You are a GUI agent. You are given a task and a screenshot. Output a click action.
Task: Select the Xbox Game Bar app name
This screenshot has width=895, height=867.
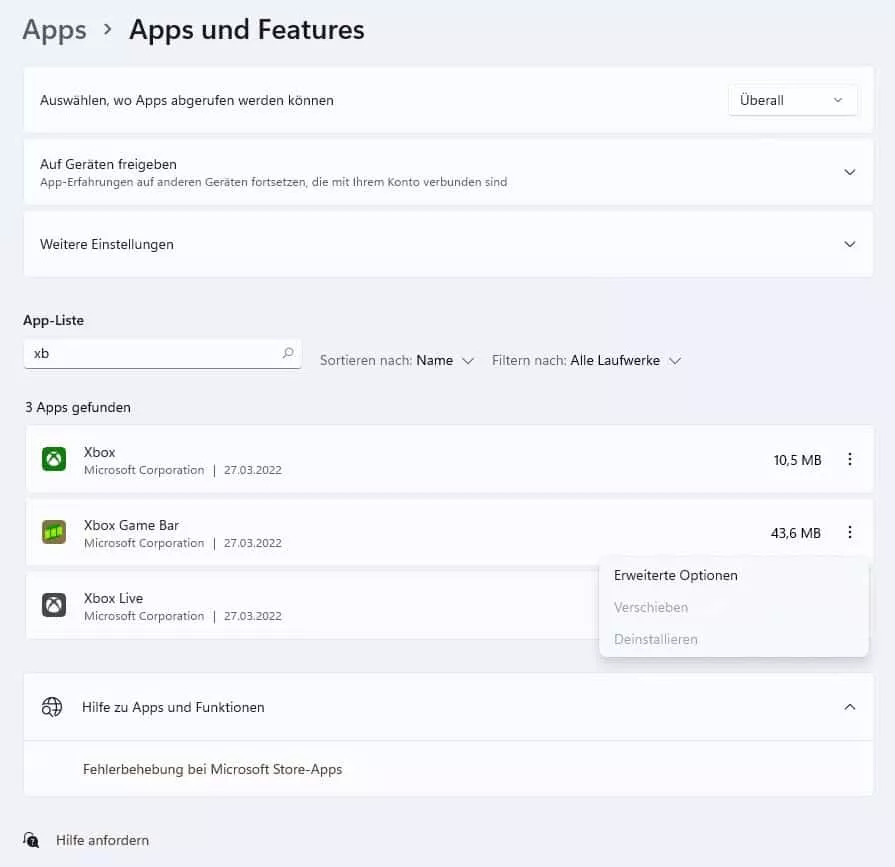[x=131, y=525]
